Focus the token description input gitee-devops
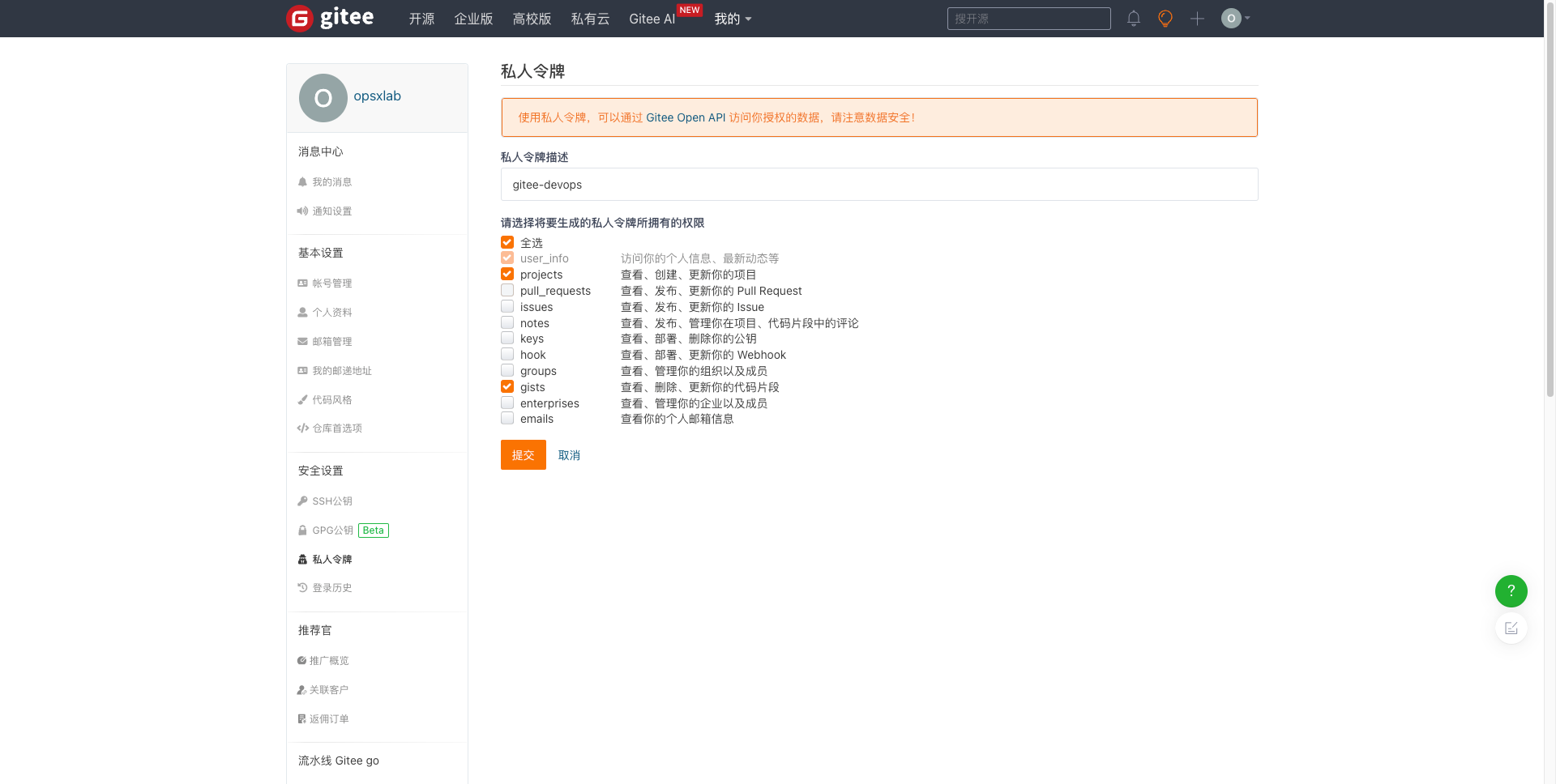The width and height of the screenshot is (1556, 784). tap(879, 185)
